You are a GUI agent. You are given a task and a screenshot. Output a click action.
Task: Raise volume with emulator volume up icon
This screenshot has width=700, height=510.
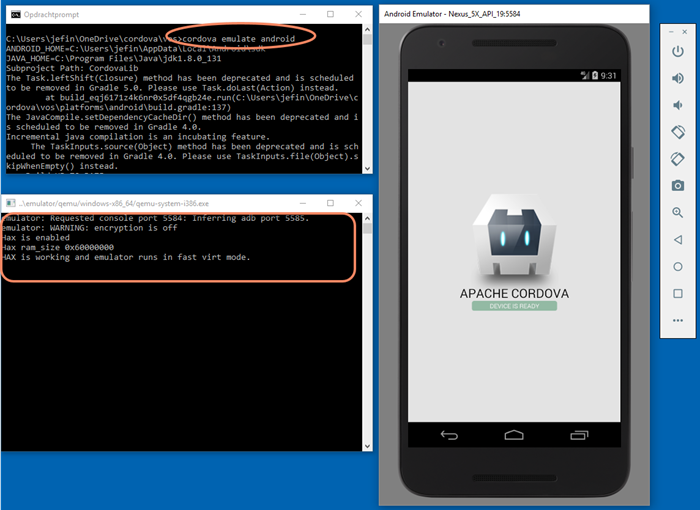coord(678,78)
